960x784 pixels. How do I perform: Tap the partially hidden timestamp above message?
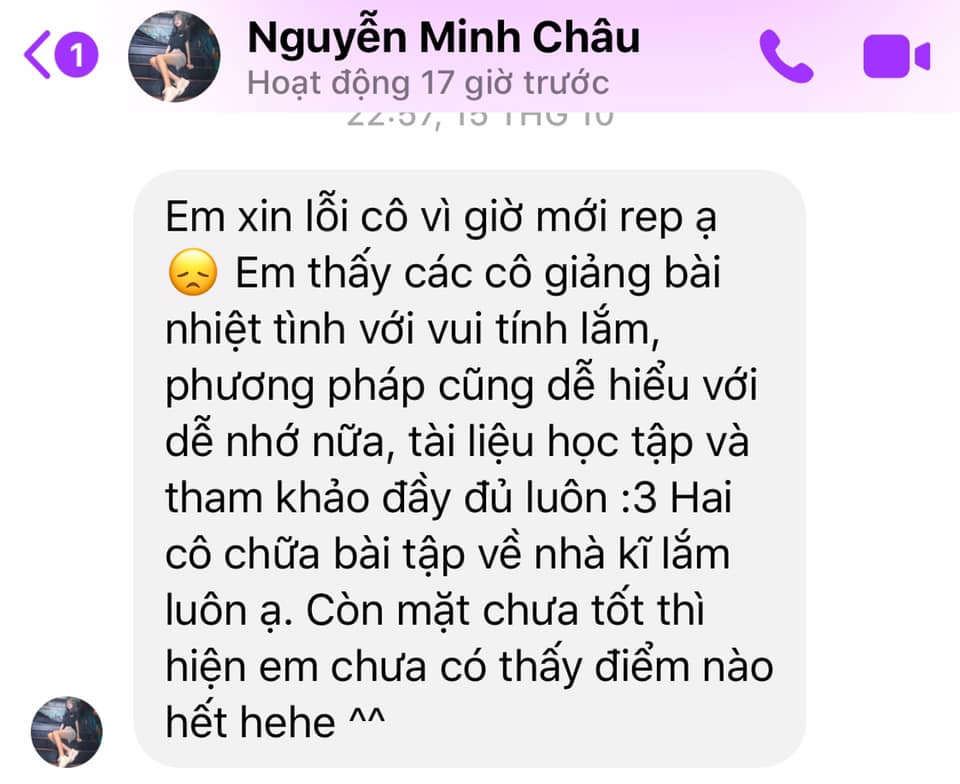click(480, 119)
